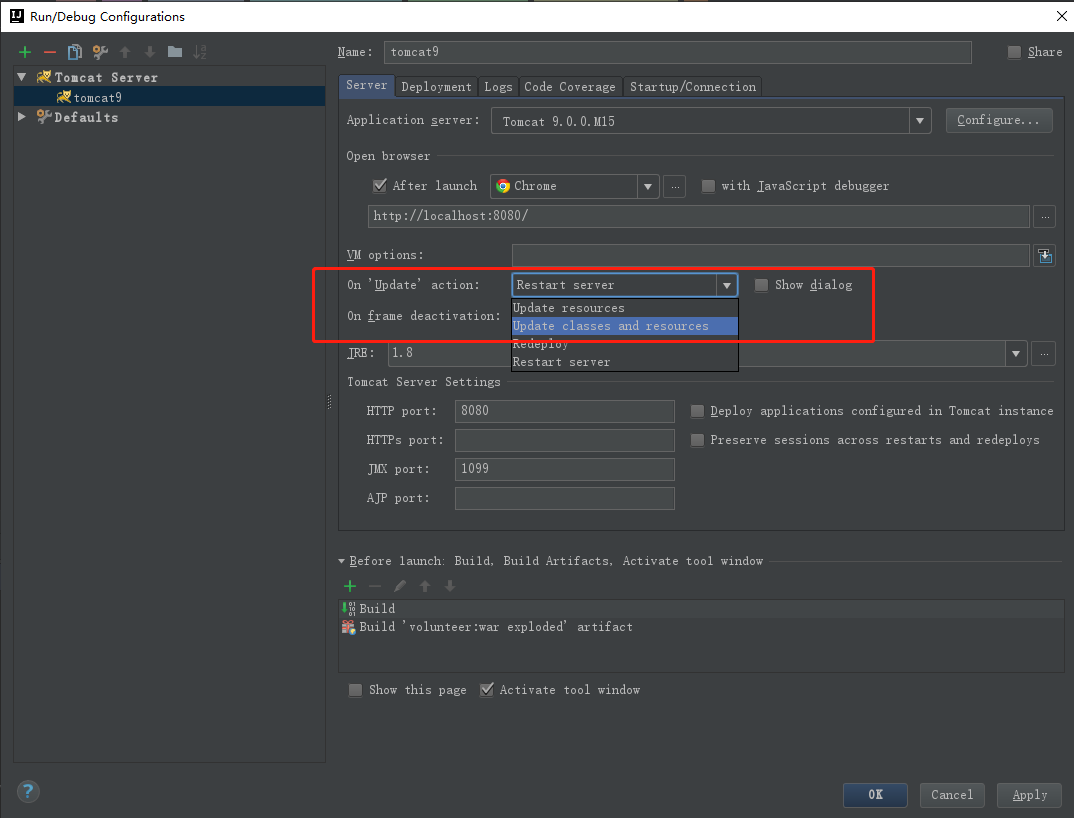Image resolution: width=1074 pixels, height=818 pixels.
Task: Choose Update resources from dropdown list
Action: (x=625, y=308)
